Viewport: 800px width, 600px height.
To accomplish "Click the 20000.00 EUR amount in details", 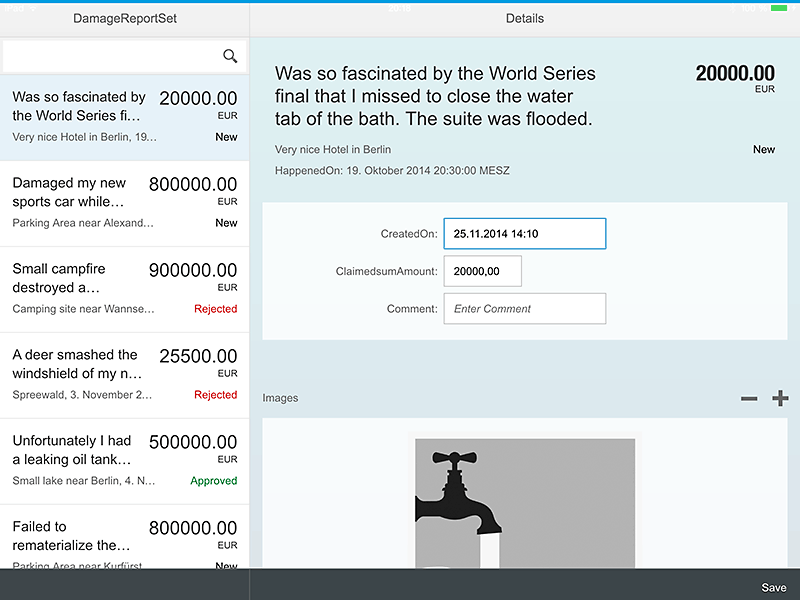I will (x=735, y=74).
